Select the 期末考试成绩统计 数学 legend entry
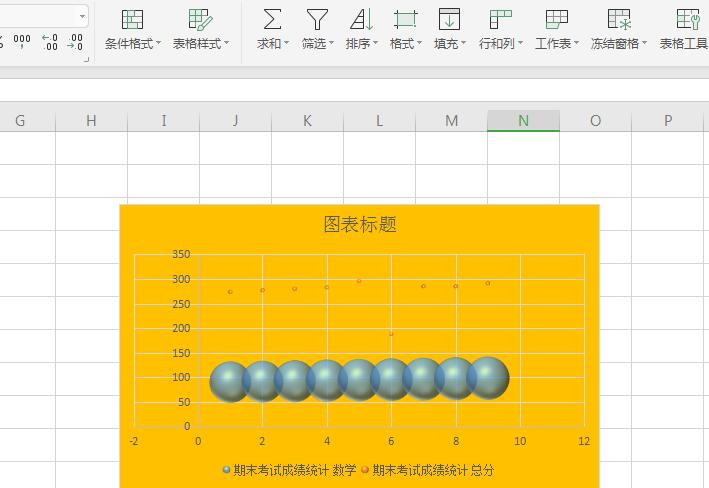 [289, 470]
